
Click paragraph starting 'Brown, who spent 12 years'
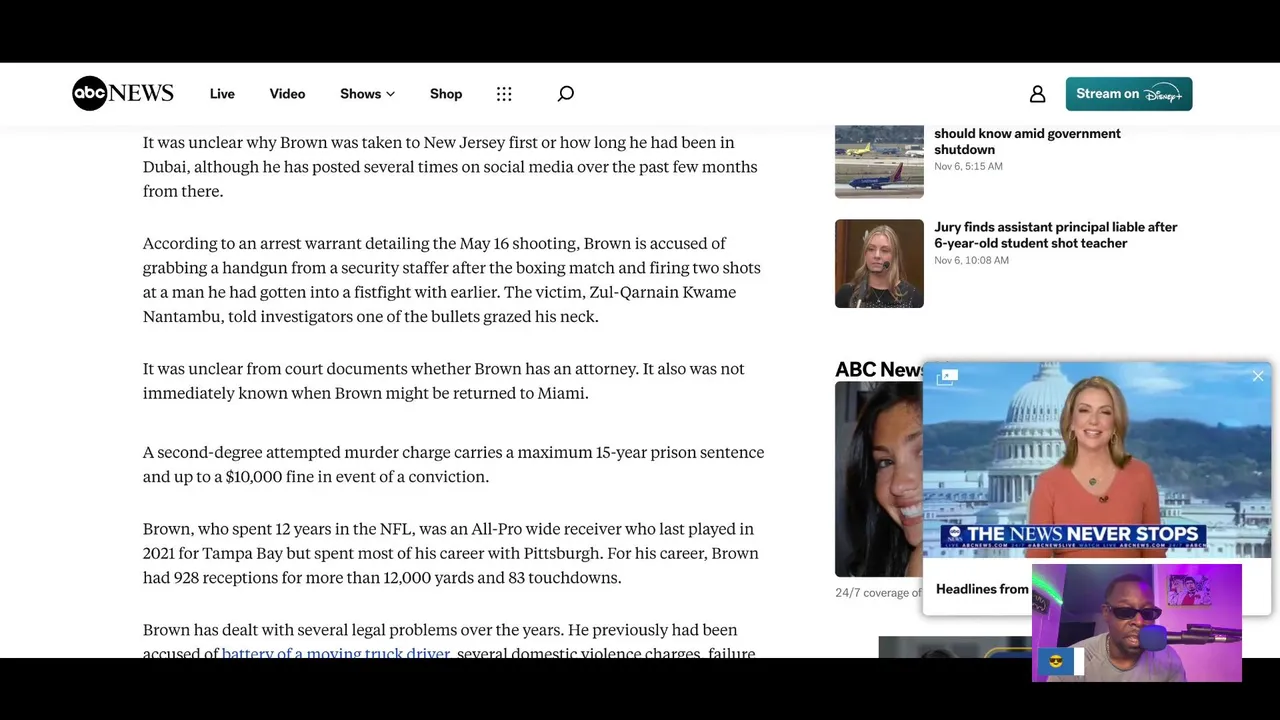(x=451, y=553)
